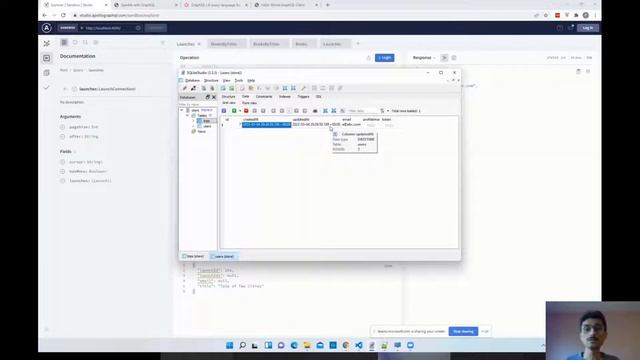The image size is (640, 360).
Task: Click the Log In button in Apollo header
Action: 588,28
